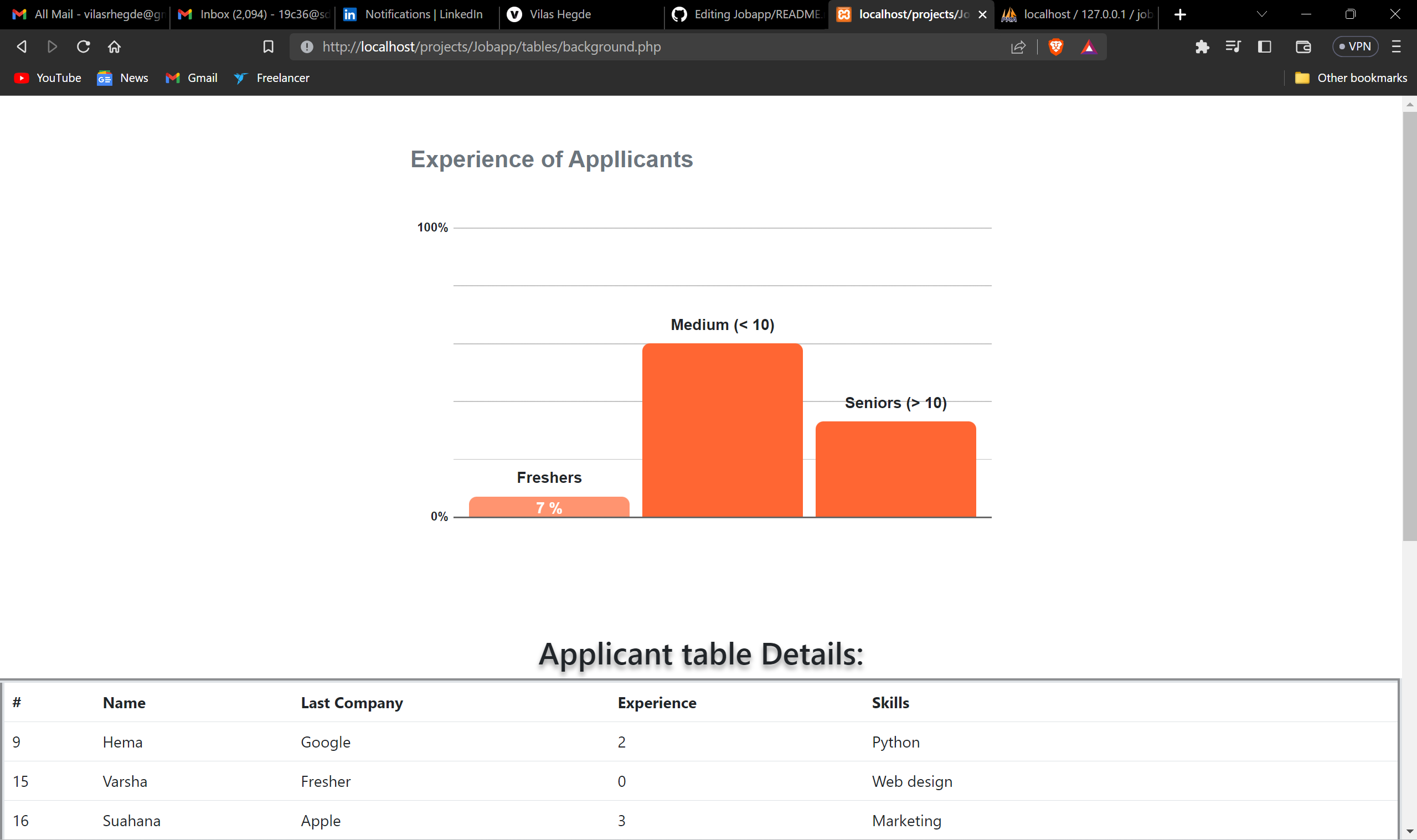Open Gmail bookmark
The width and height of the screenshot is (1417, 840).
click(x=191, y=78)
